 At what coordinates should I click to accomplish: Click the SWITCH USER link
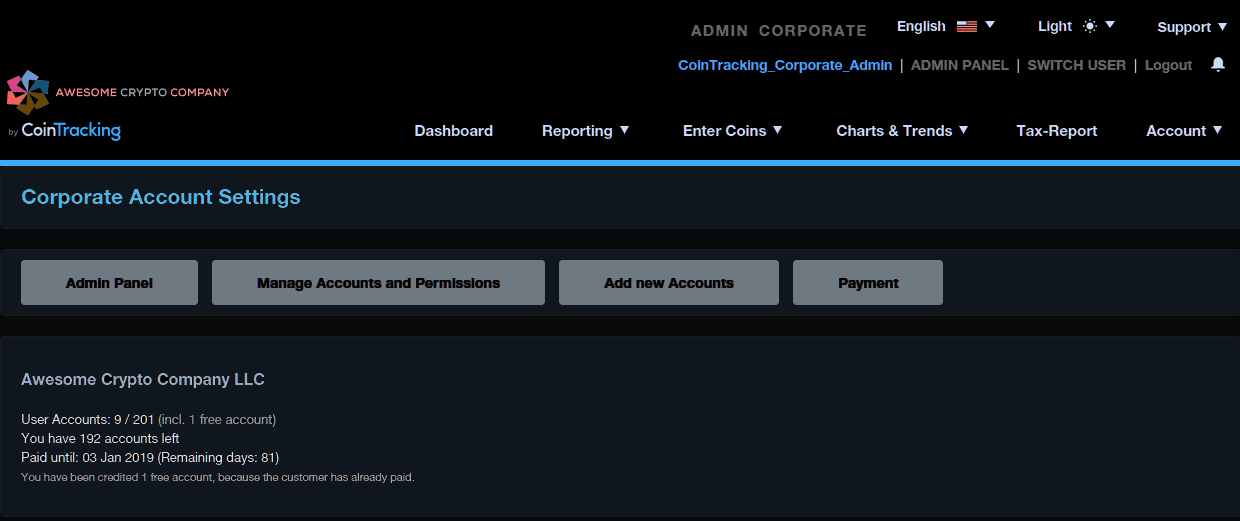(1076, 65)
